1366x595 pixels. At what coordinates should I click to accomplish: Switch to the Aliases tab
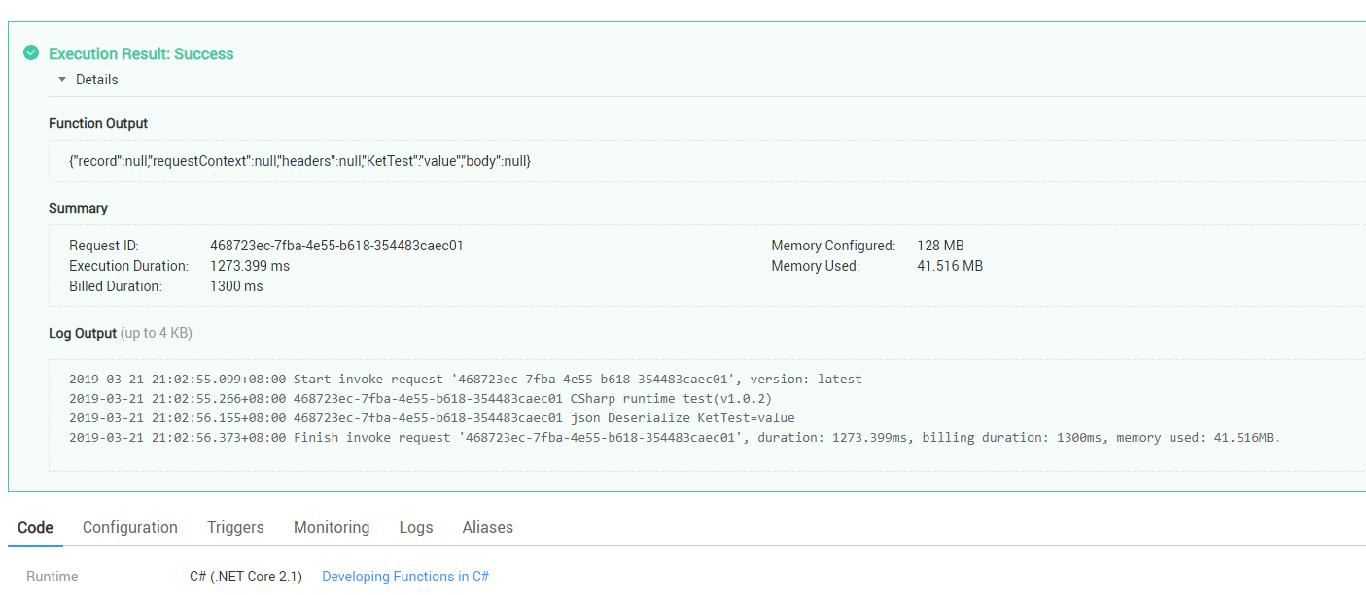pos(487,527)
